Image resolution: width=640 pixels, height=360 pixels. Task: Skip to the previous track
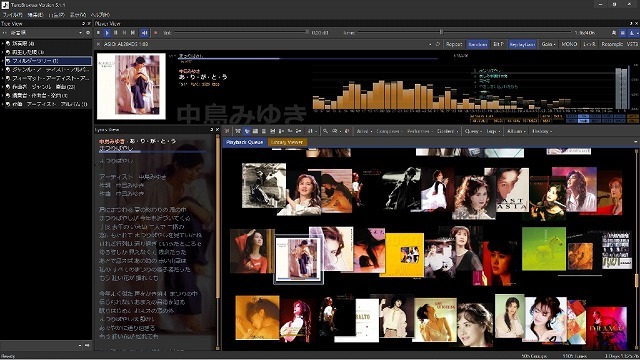click(124, 33)
